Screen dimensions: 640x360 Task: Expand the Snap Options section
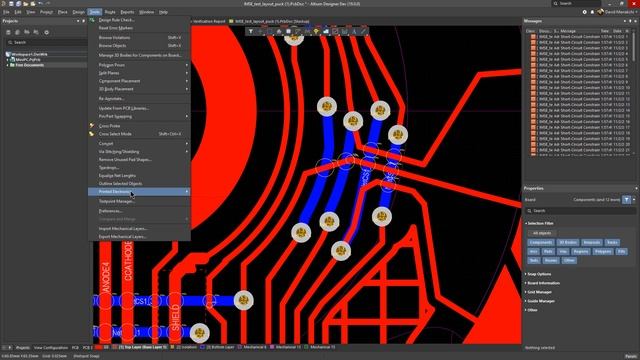click(539, 274)
